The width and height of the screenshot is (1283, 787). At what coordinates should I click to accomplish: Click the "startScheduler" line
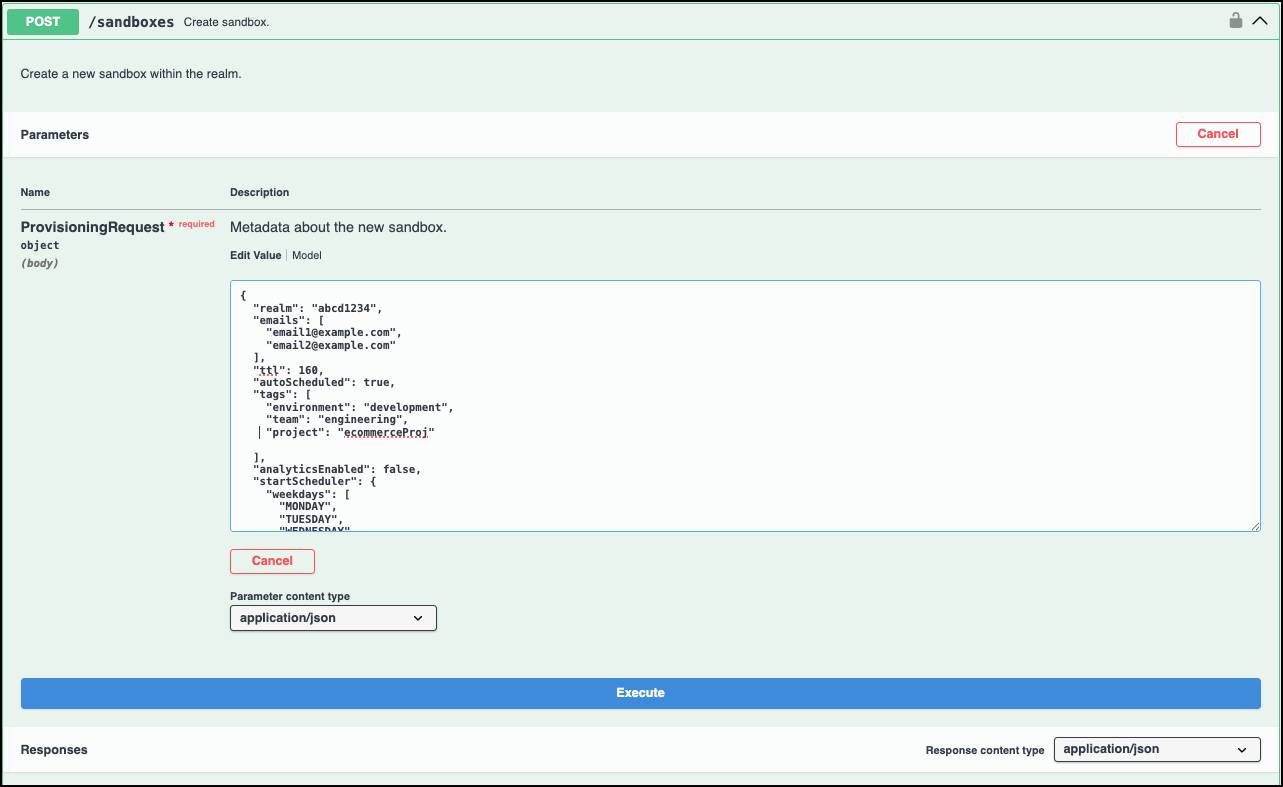(314, 481)
